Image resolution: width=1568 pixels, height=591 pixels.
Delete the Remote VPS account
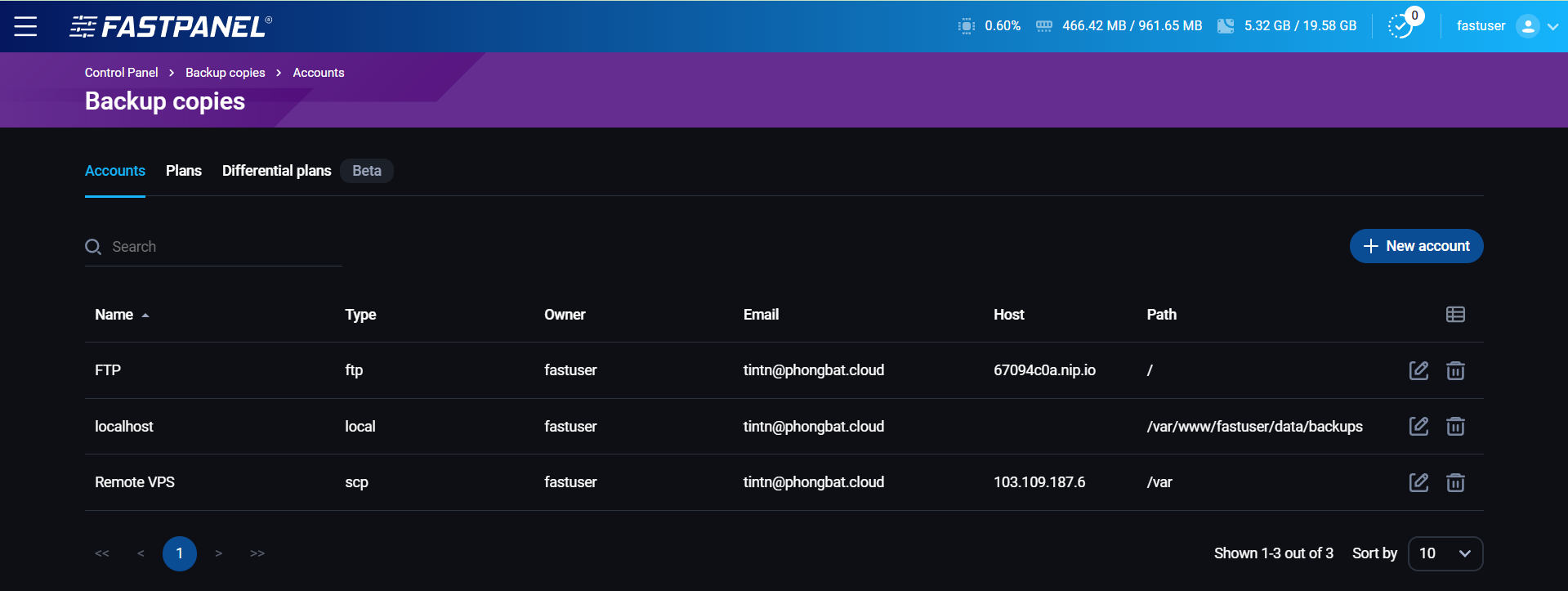1455,482
